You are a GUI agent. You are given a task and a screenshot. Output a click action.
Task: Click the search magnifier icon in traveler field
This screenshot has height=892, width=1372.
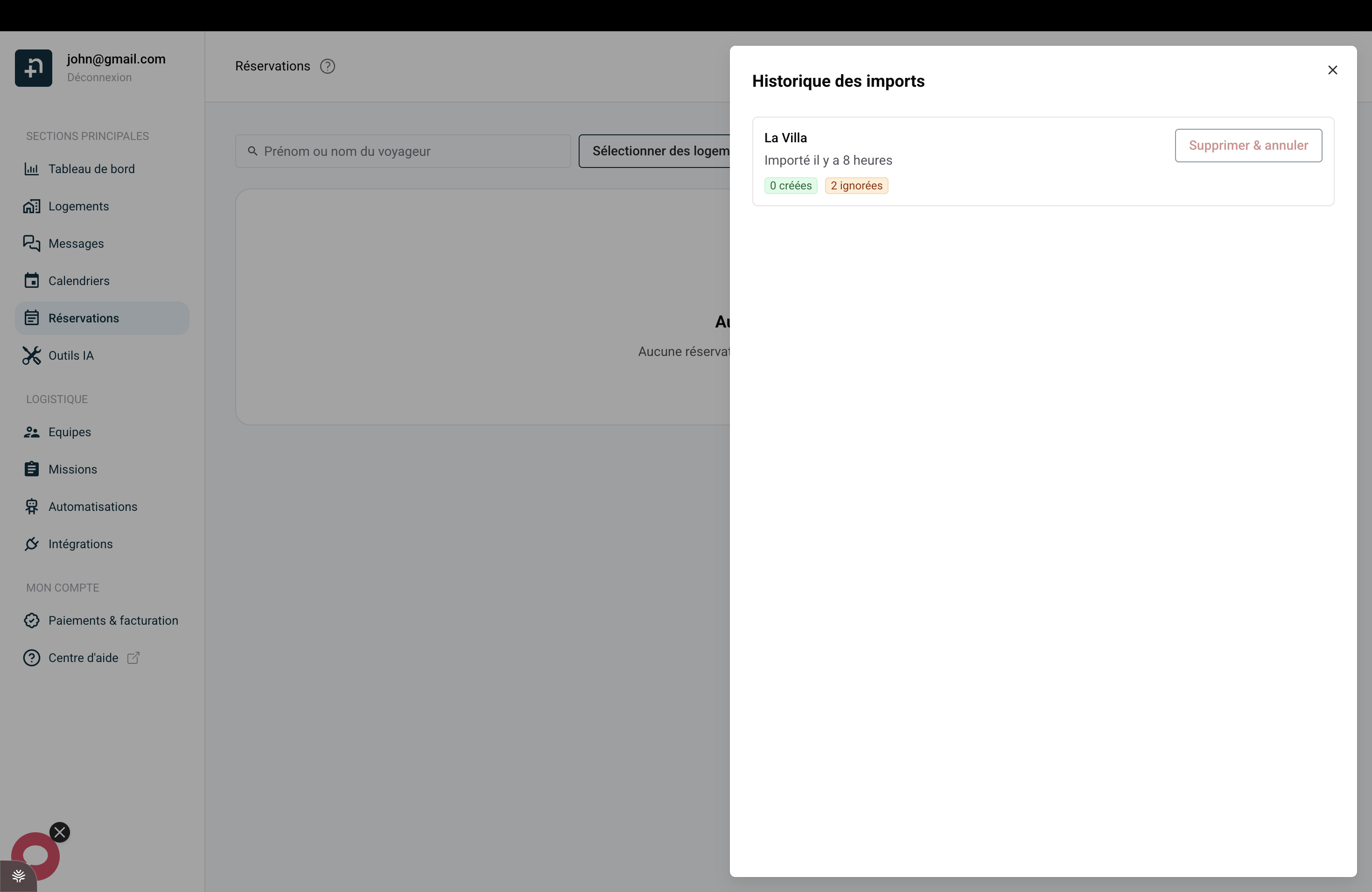[252, 152]
